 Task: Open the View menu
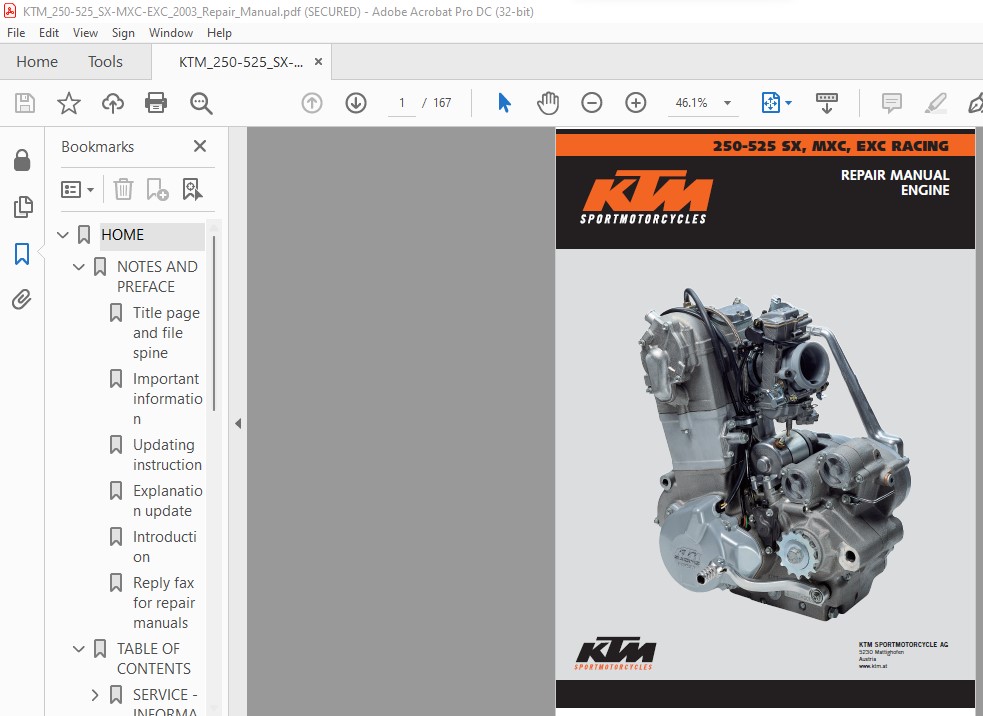pyautogui.click(x=85, y=33)
